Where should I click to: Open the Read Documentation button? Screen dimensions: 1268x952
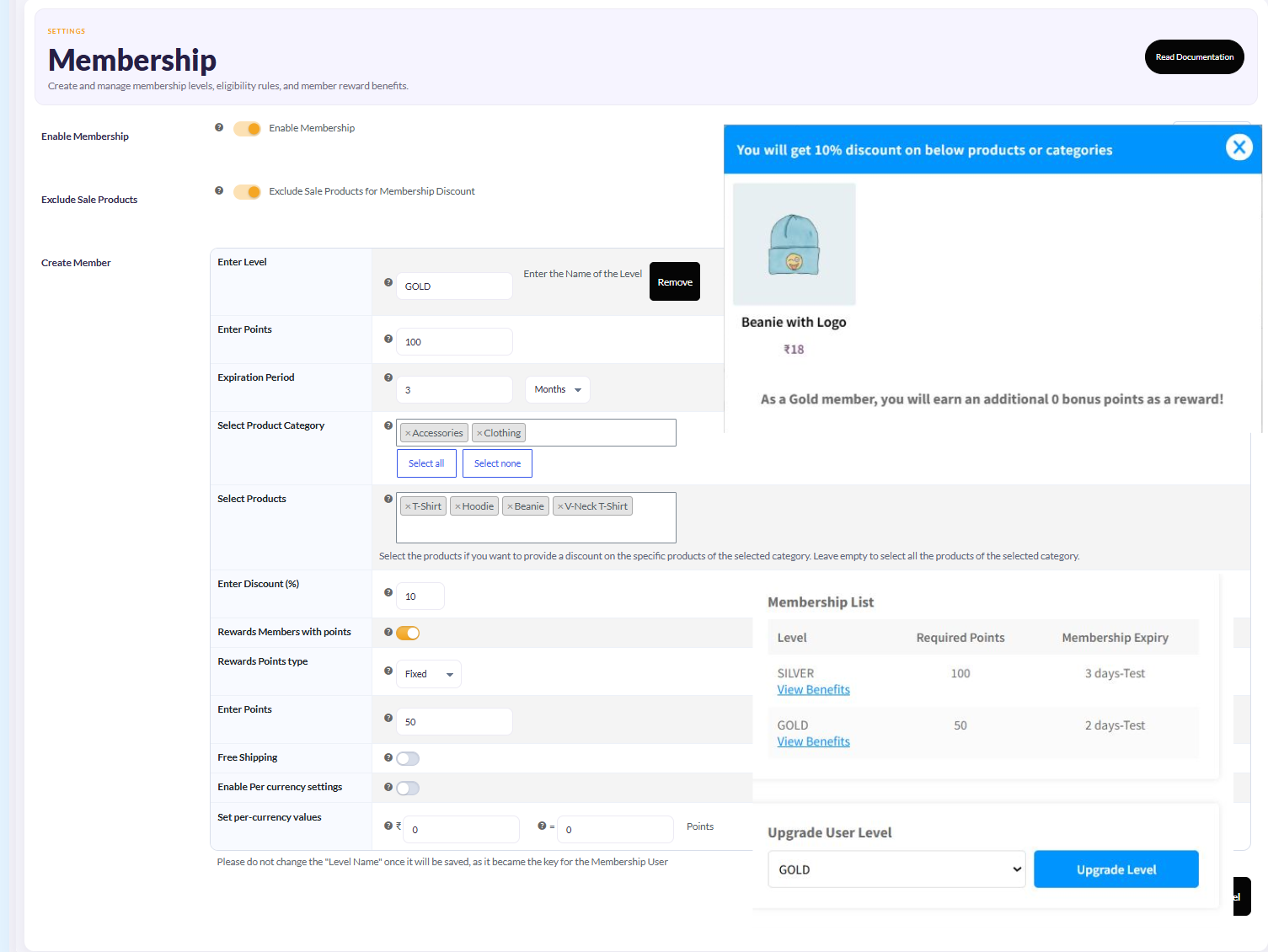(1194, 56)
